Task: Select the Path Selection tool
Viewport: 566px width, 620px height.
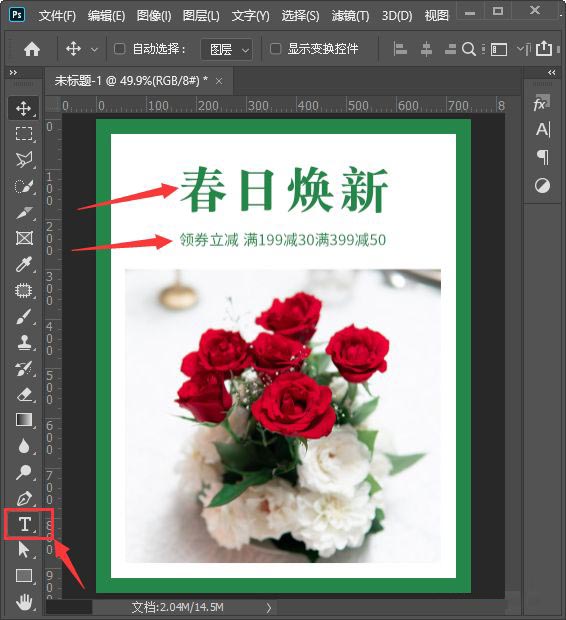Action: [24, 550]
